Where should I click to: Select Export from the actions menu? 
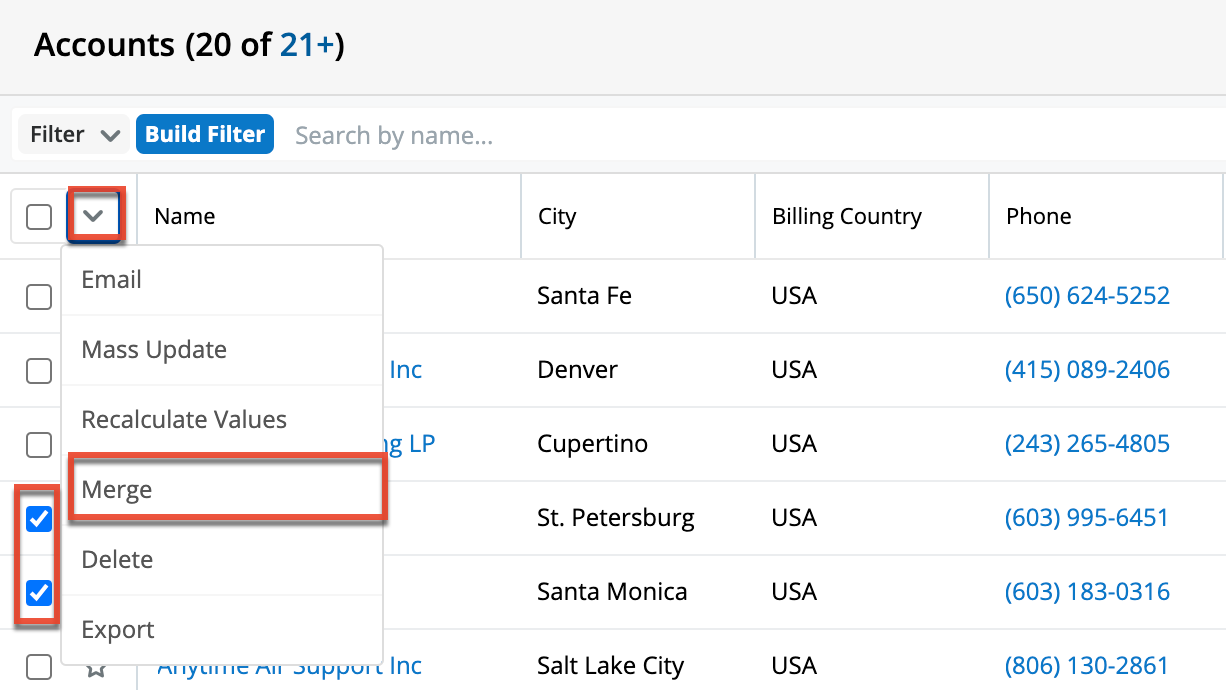coord(118,630)
